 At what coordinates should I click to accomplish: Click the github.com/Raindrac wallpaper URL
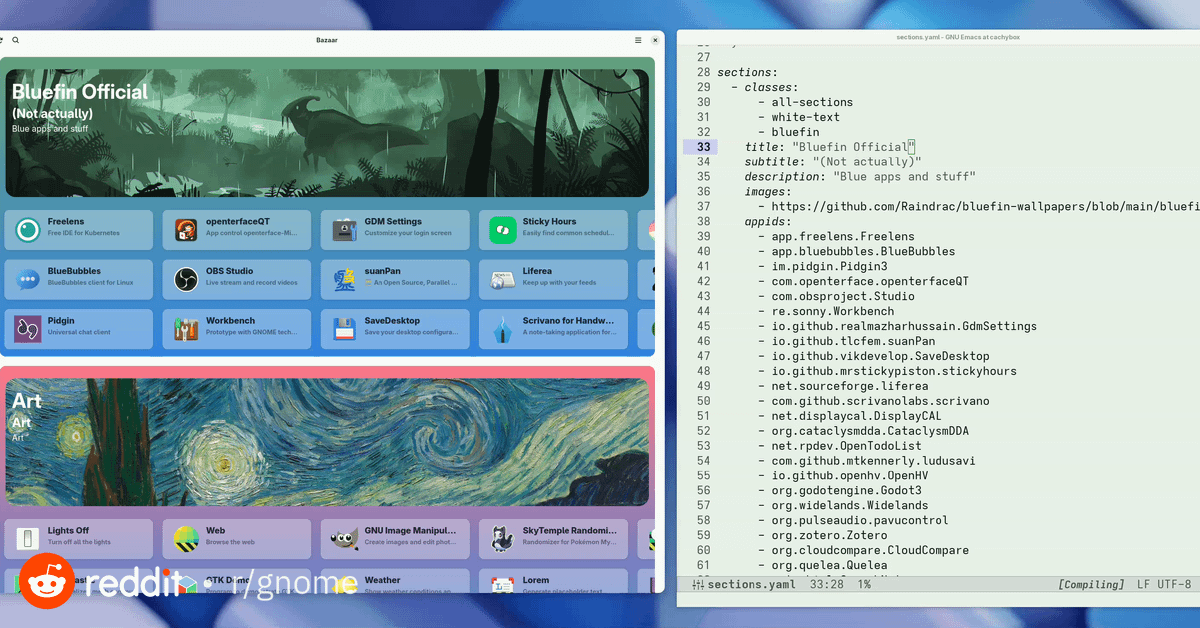[985, 207]
